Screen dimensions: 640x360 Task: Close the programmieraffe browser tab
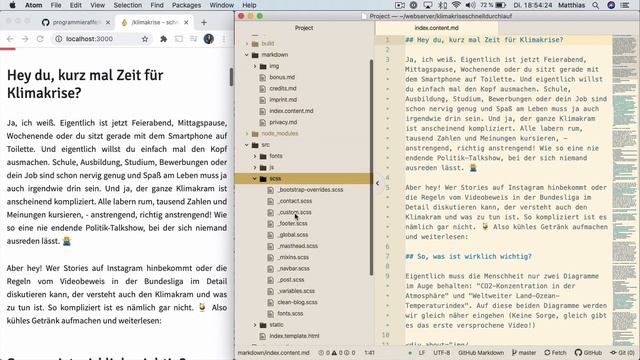click(x=108, y=22)
